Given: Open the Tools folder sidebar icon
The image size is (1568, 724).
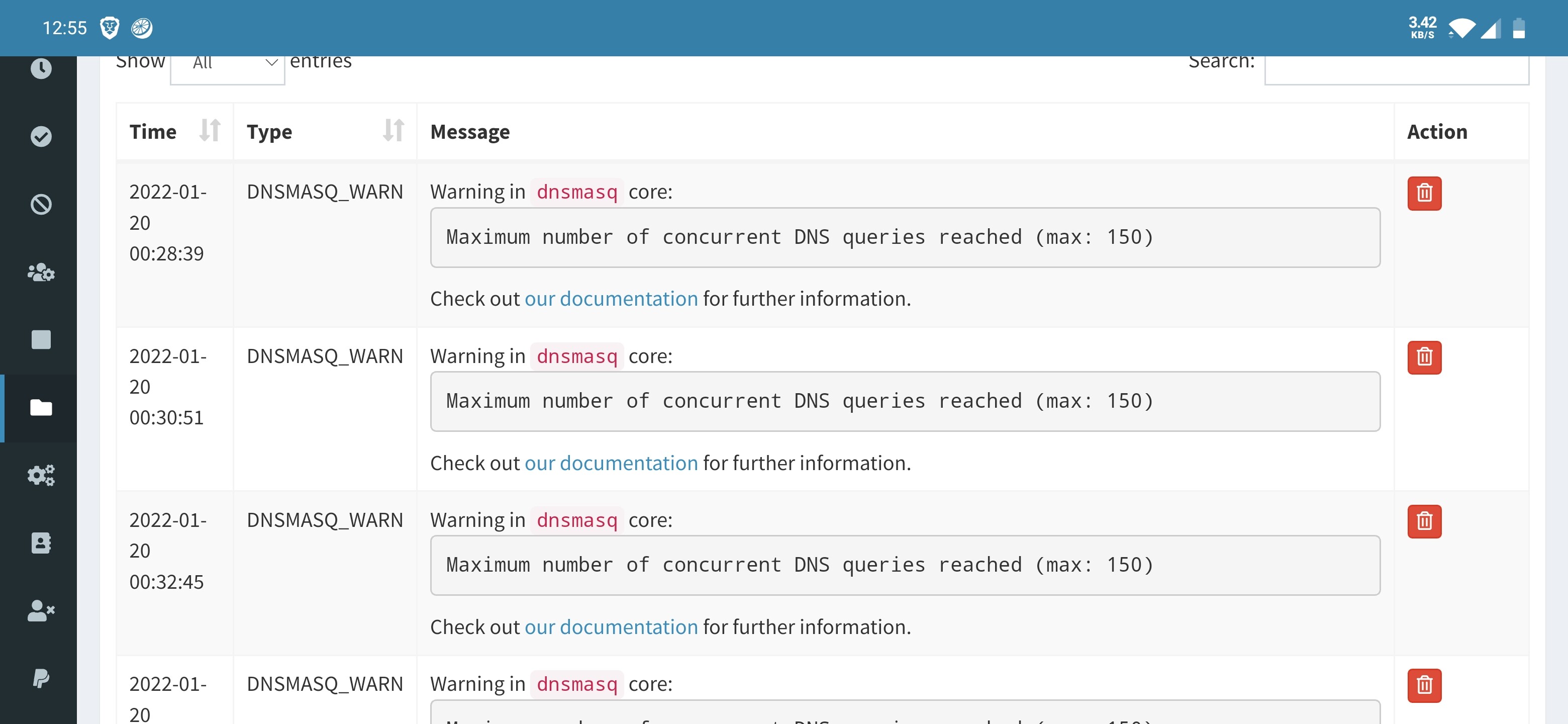Looking at the screenshot, I should click(41, 407).
